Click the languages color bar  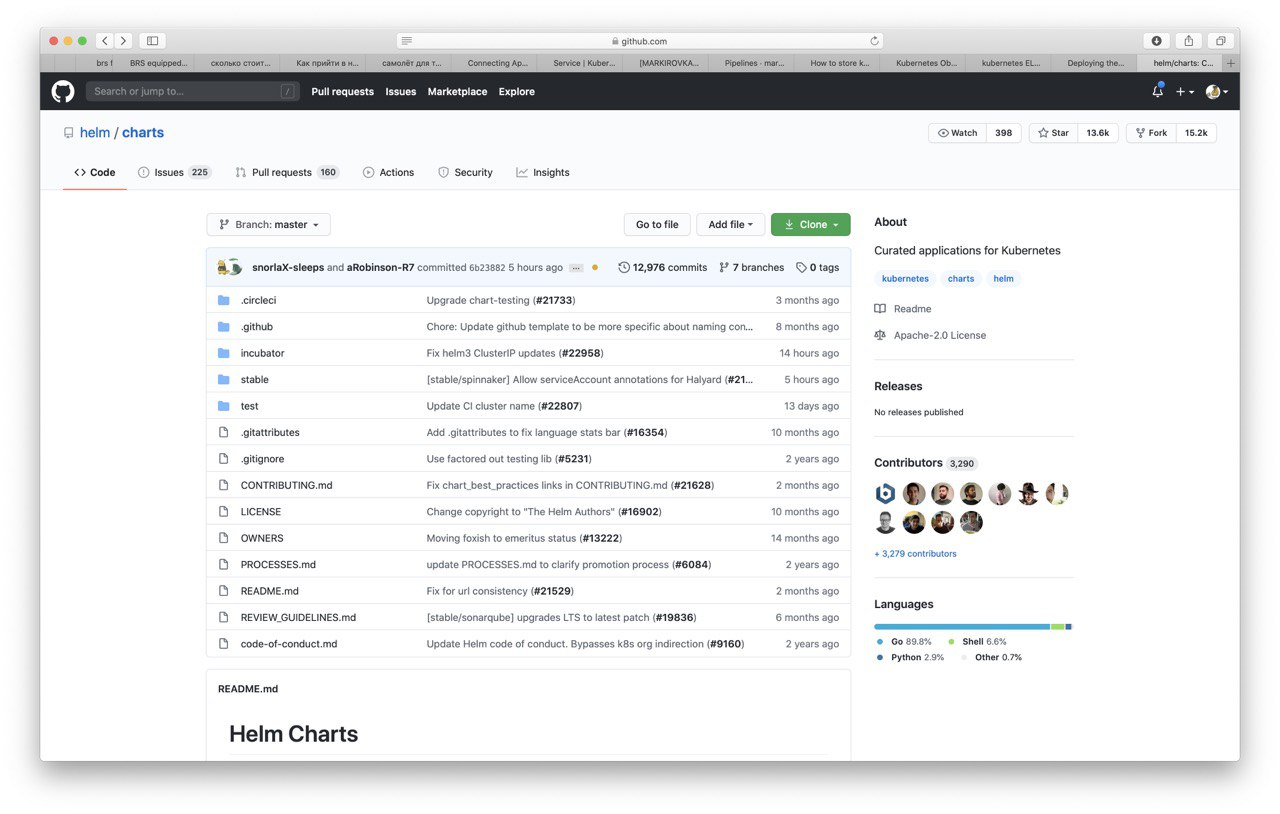(973, 627)
